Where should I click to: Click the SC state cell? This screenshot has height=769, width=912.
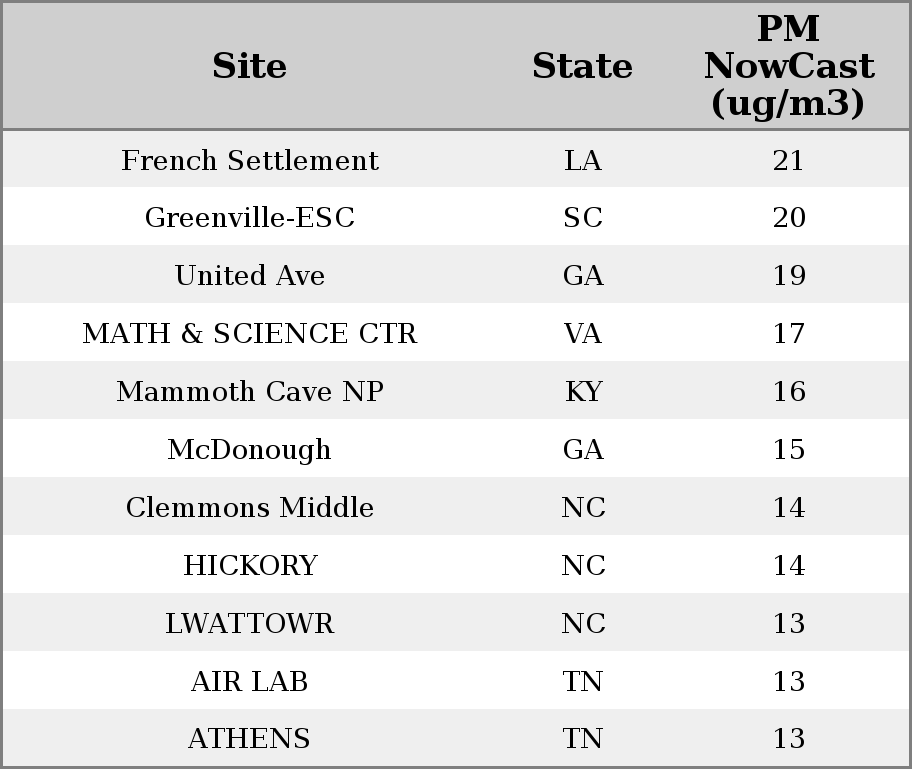(x=583, y=218)
